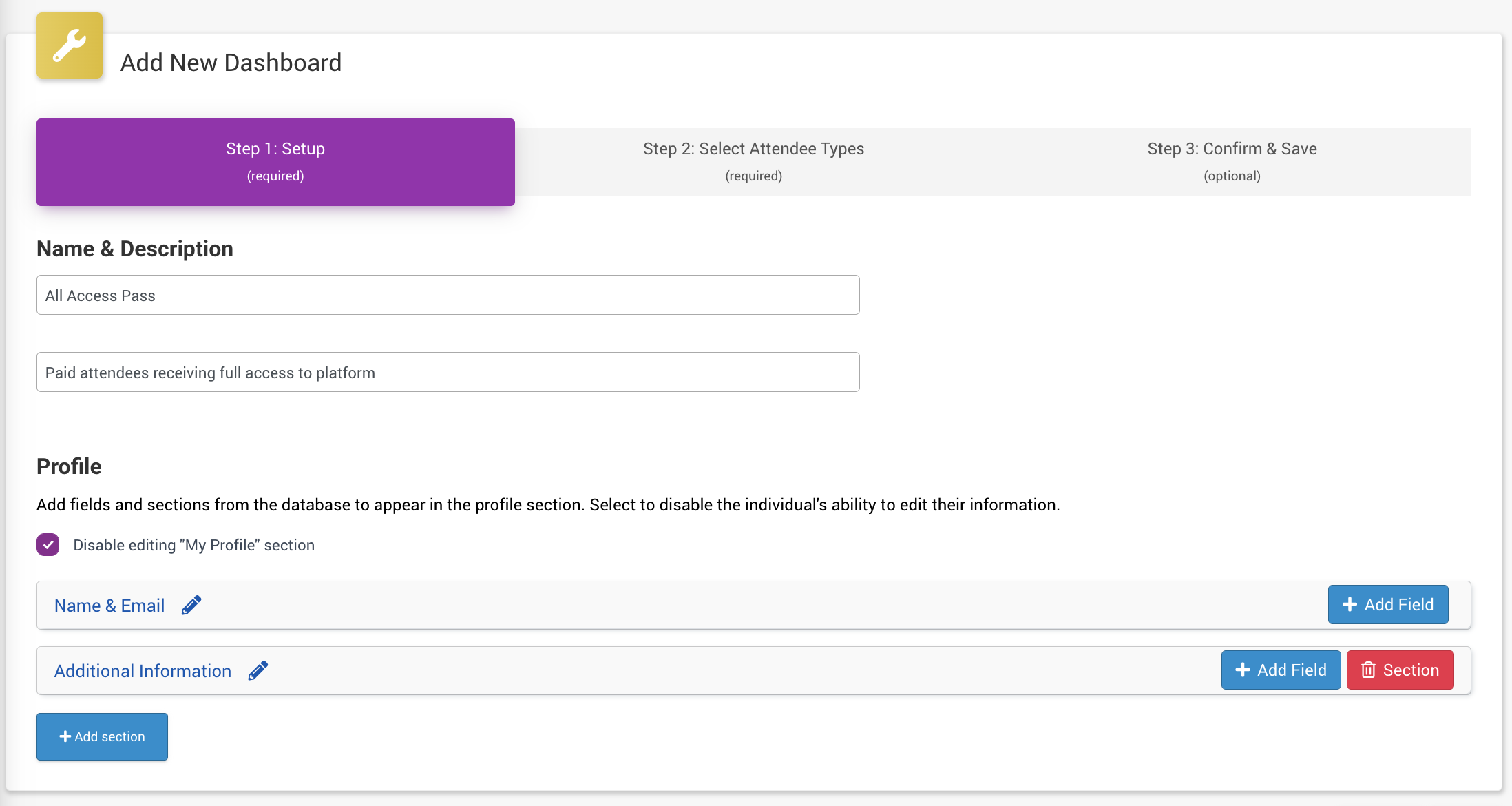Click 'Disable editing "My Profile" section' label
Screen dimensions: 1512x806
(x=193, y=545)
